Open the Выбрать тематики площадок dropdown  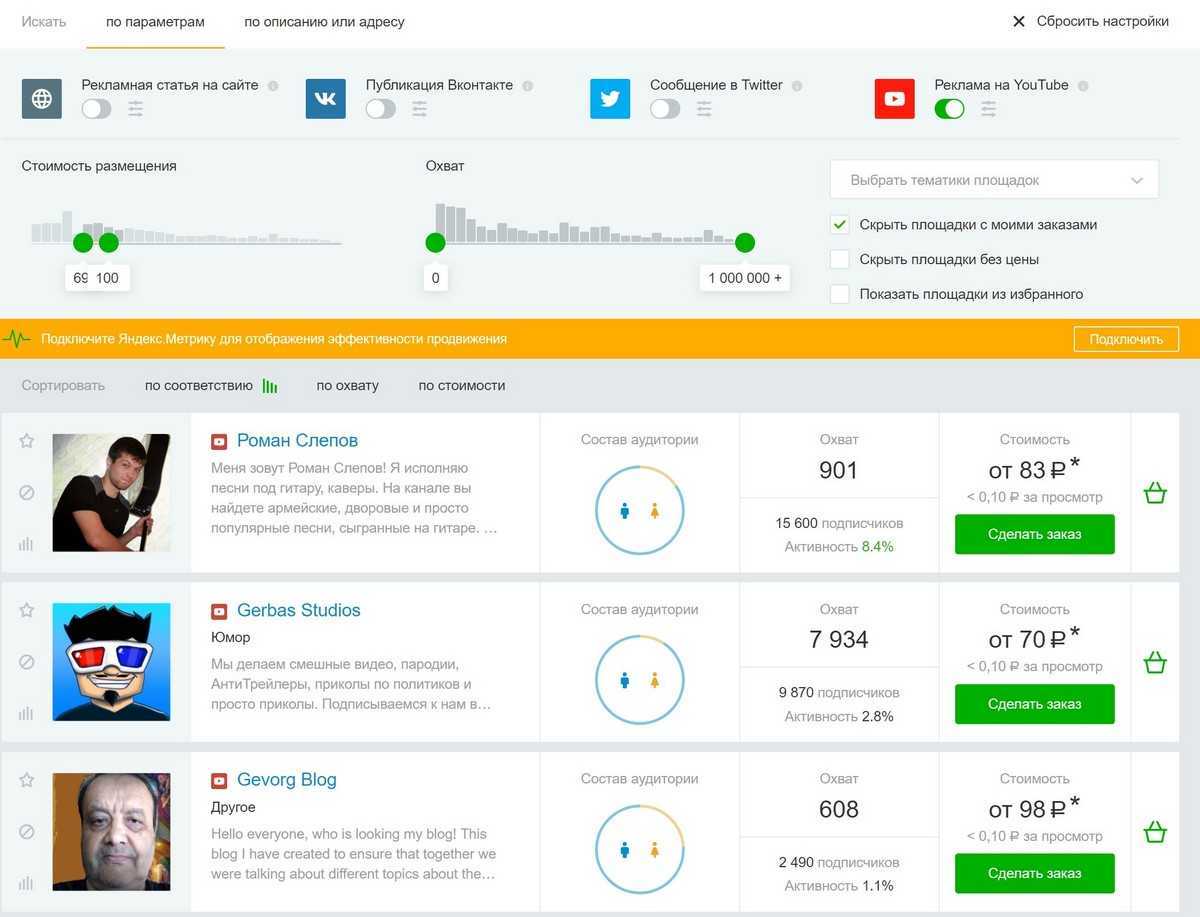994,180
